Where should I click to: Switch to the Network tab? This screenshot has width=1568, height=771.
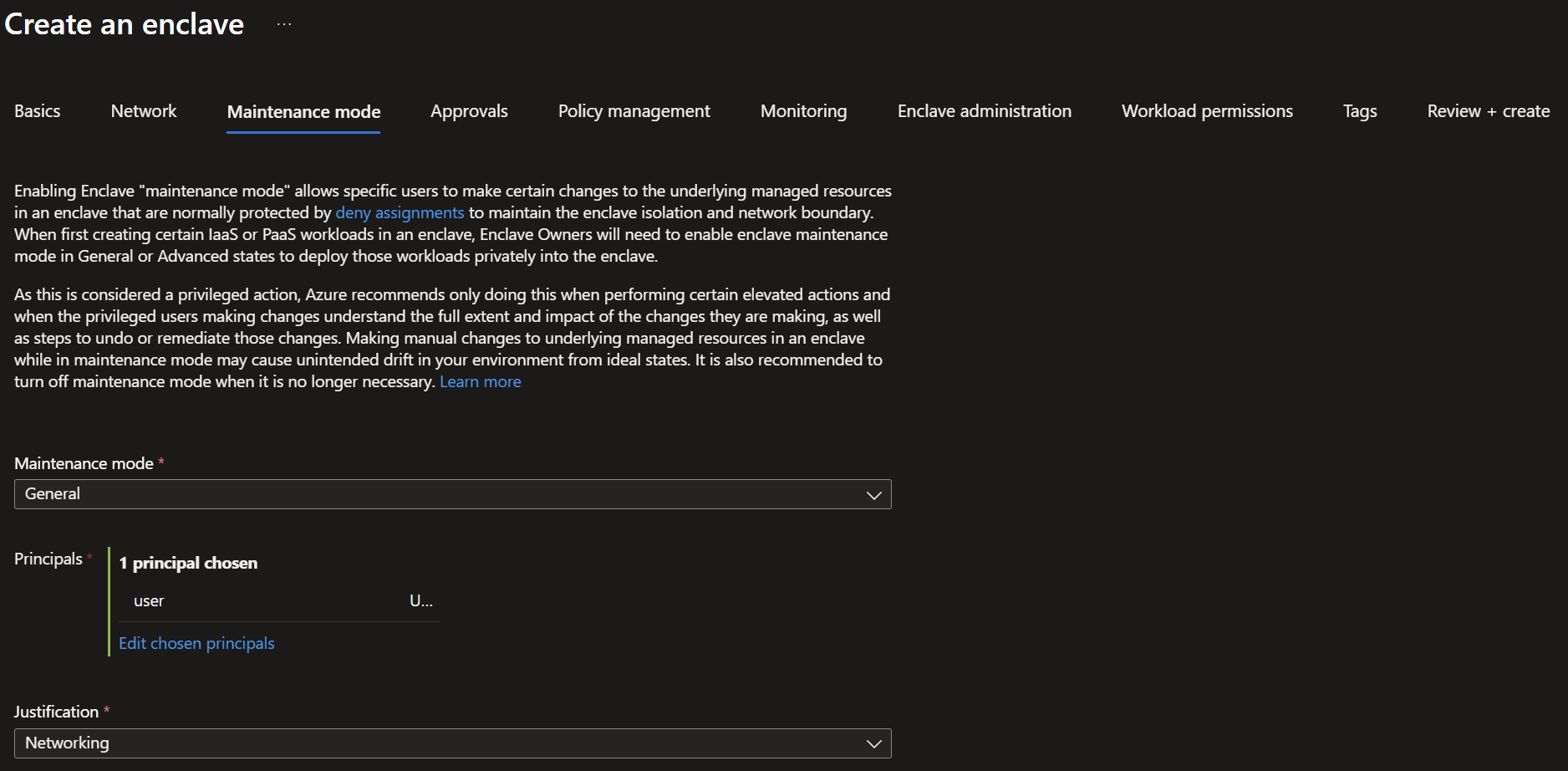point(144,111)
